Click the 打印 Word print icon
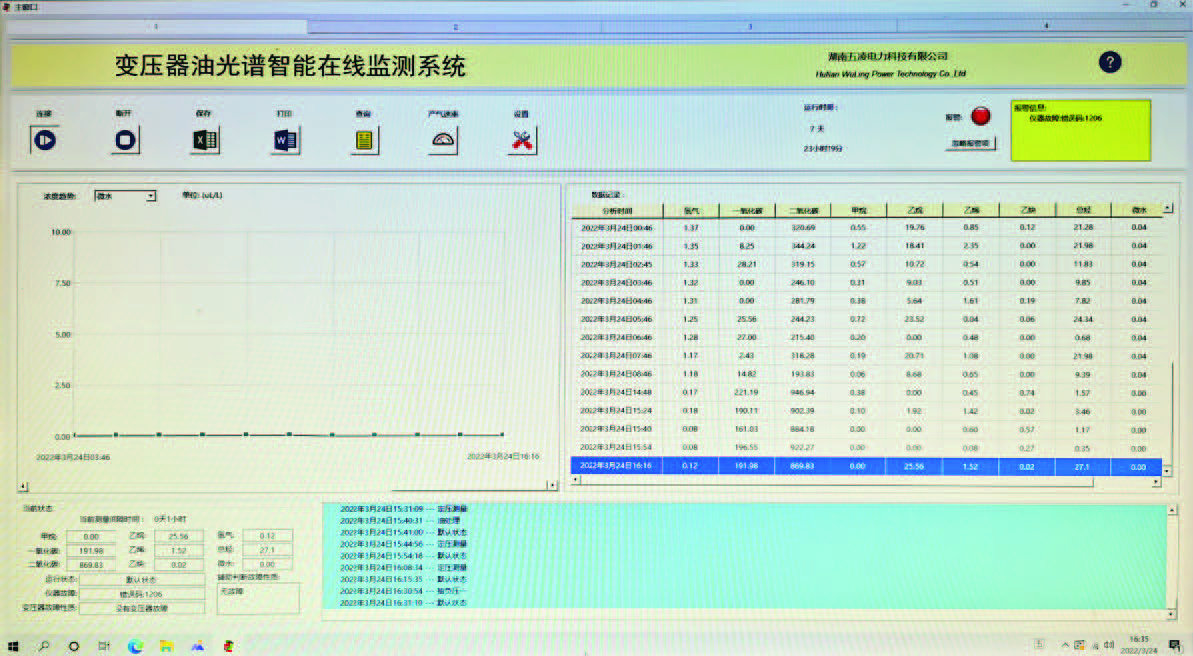Screen dimensions: 1193x656 [x=285, y=140]
